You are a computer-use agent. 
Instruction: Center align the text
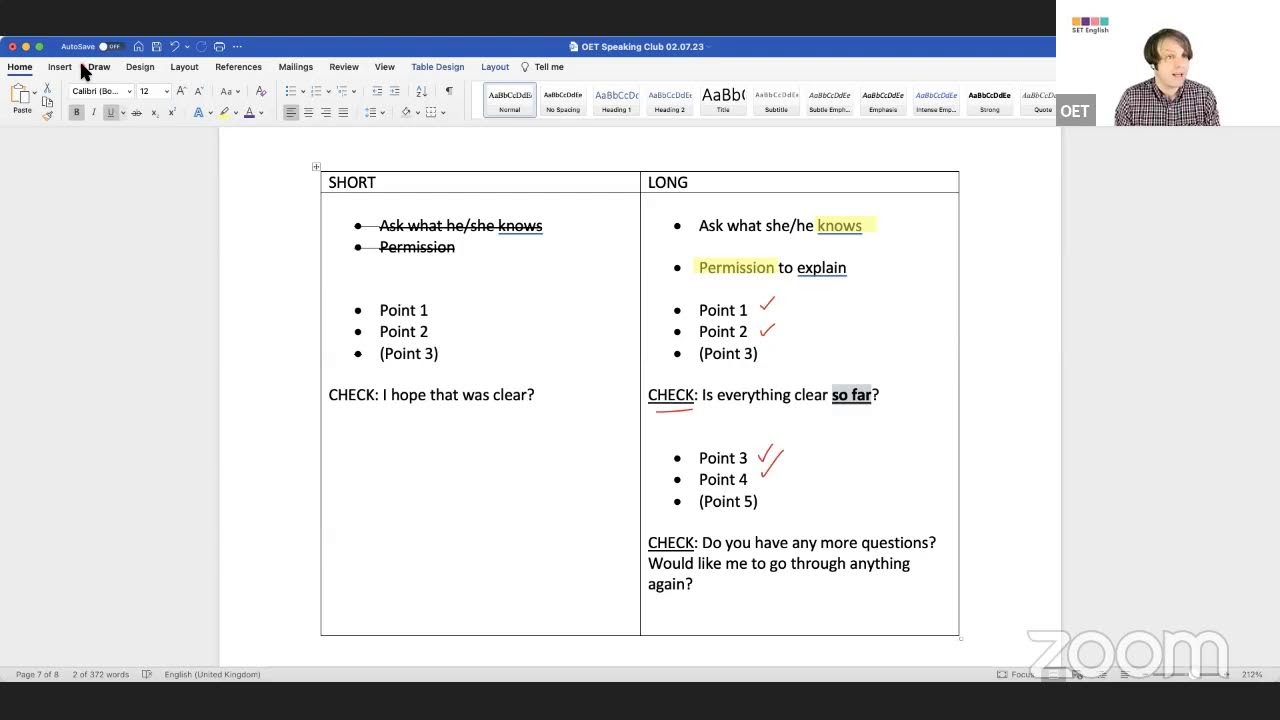click(x=308, y=113)
